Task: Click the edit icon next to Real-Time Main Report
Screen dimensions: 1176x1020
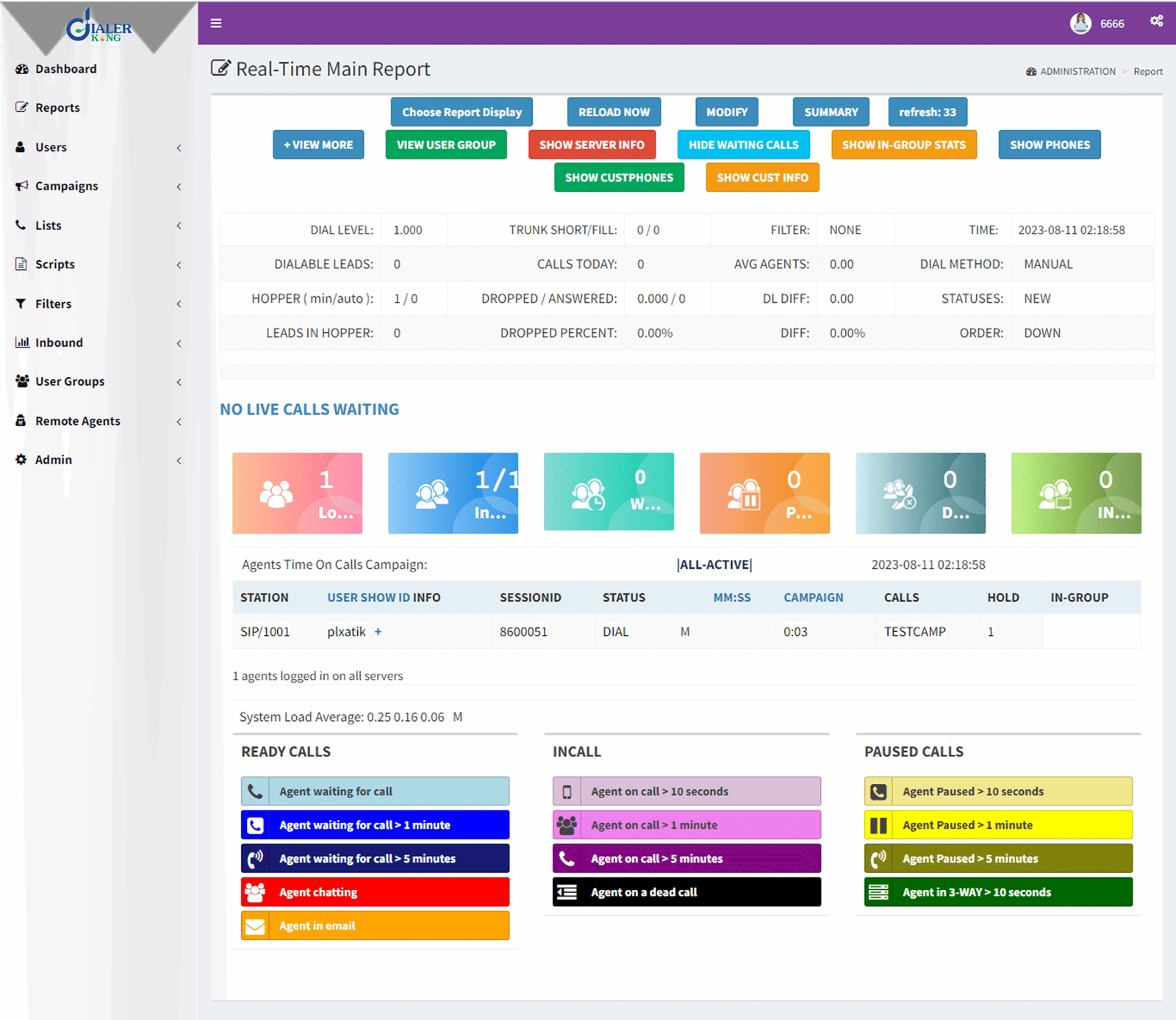Action: click(220, 68)
